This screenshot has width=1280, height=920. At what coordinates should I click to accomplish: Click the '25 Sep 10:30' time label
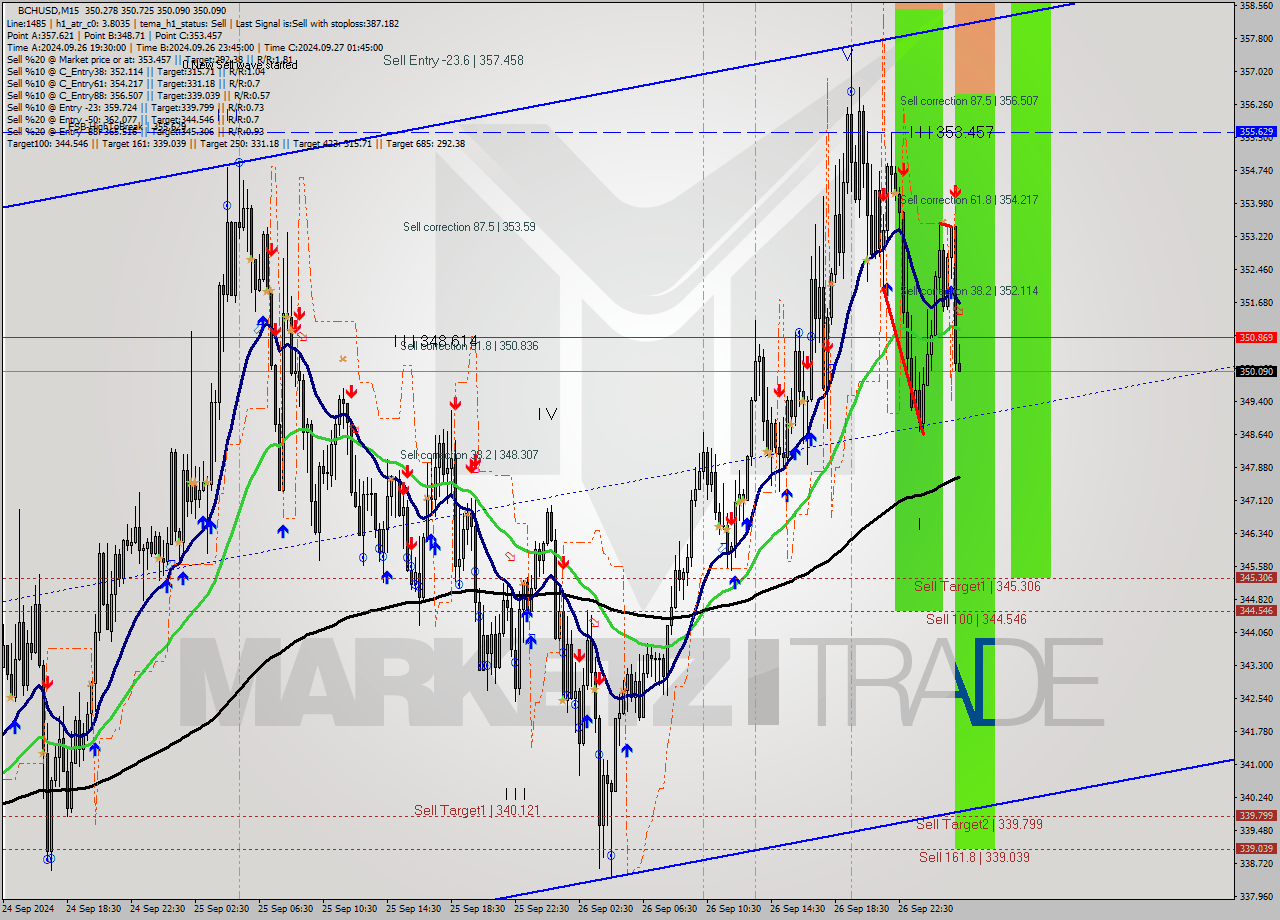(x=349, y=909)
